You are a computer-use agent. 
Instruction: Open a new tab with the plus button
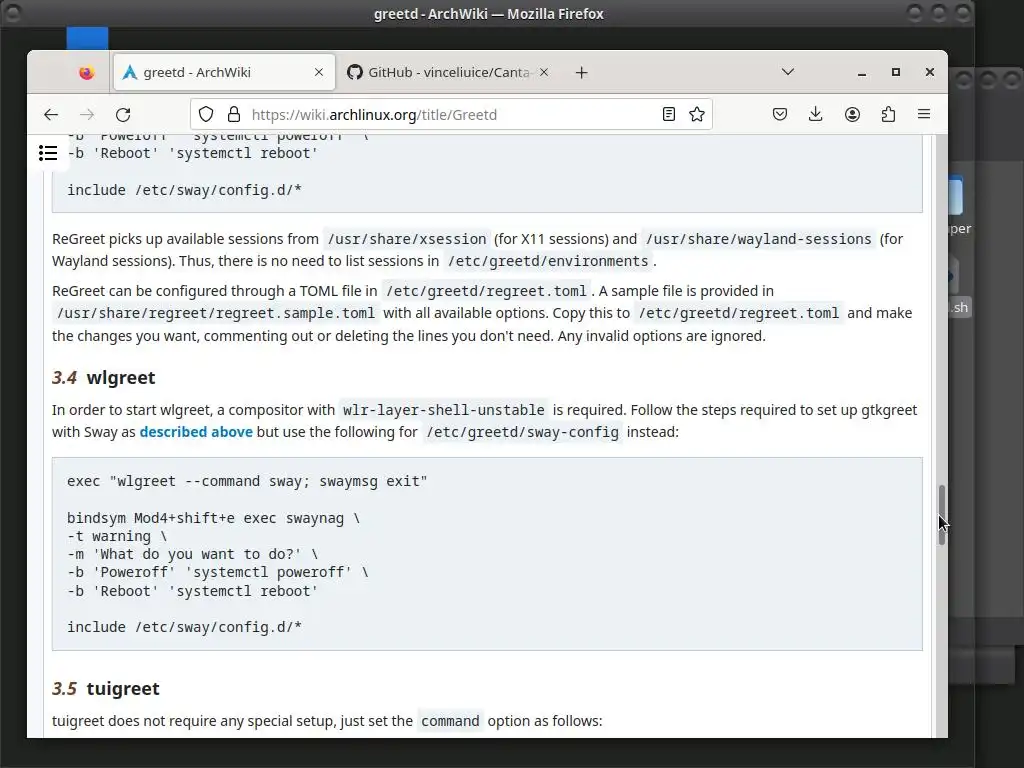point(581,72)
